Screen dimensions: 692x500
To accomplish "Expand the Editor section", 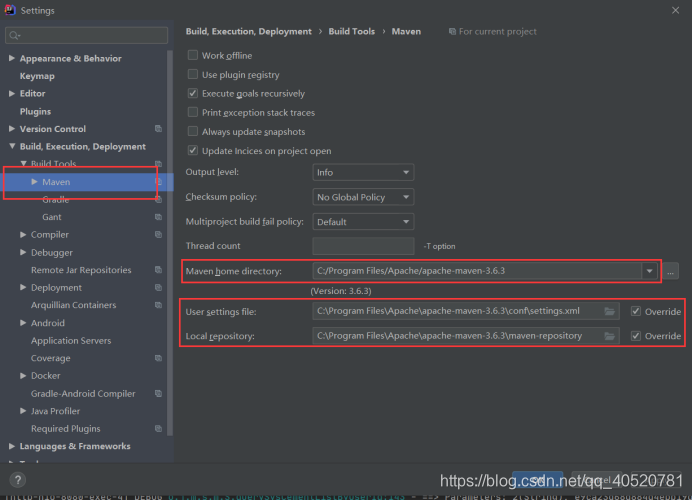I will pos(12,93).
